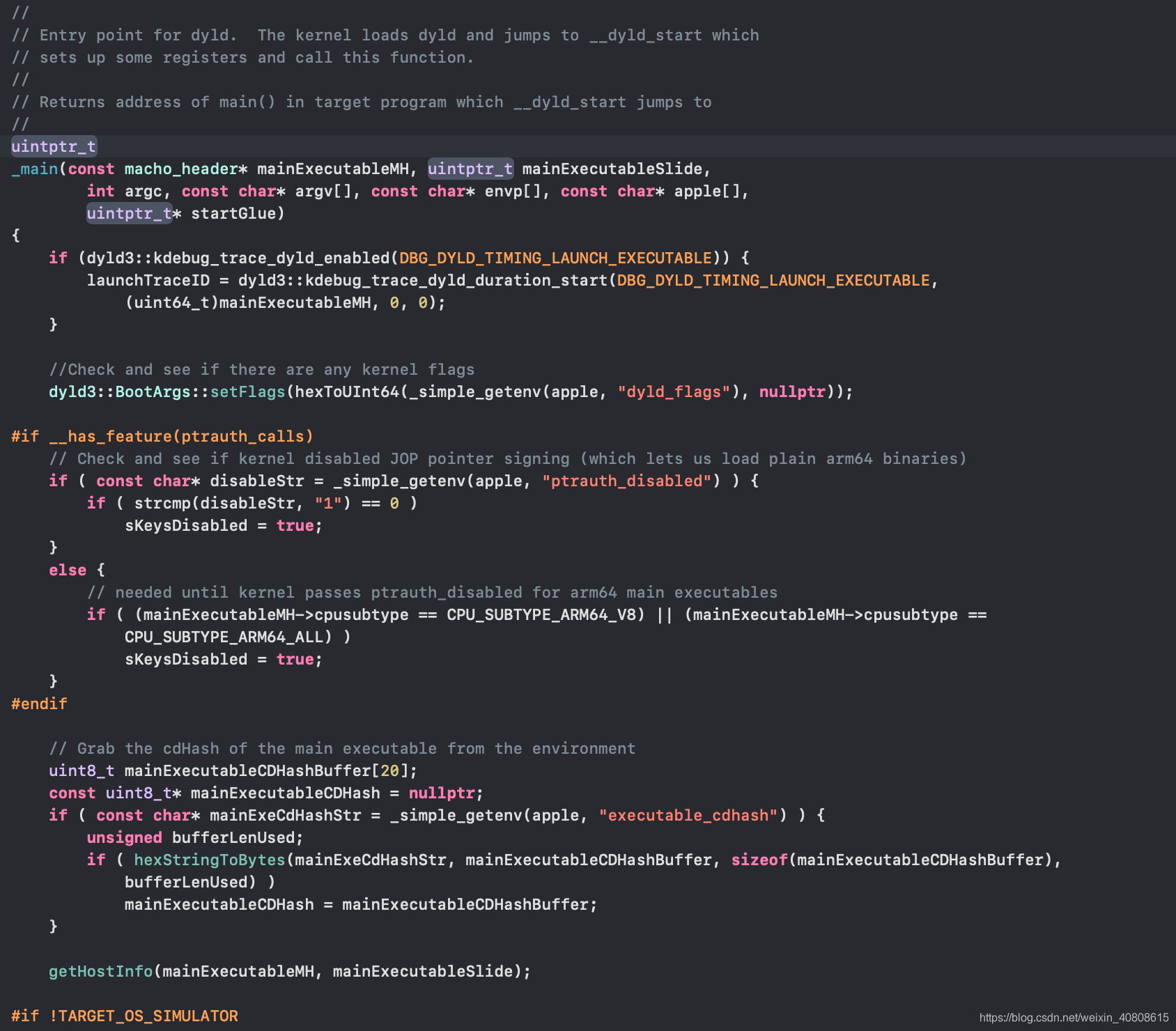Select the quoted "ptrauth_disabled" string literal

(626, 481)
